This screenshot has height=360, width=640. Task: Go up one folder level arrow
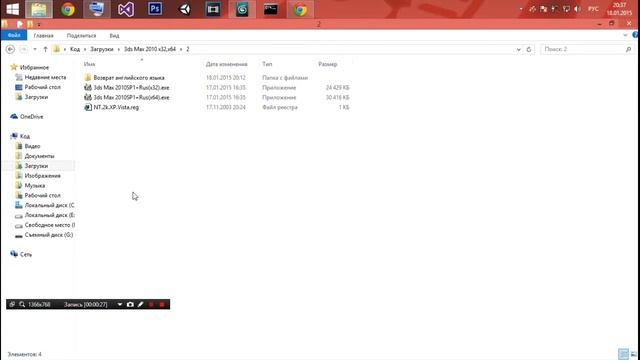coord(45,49)
